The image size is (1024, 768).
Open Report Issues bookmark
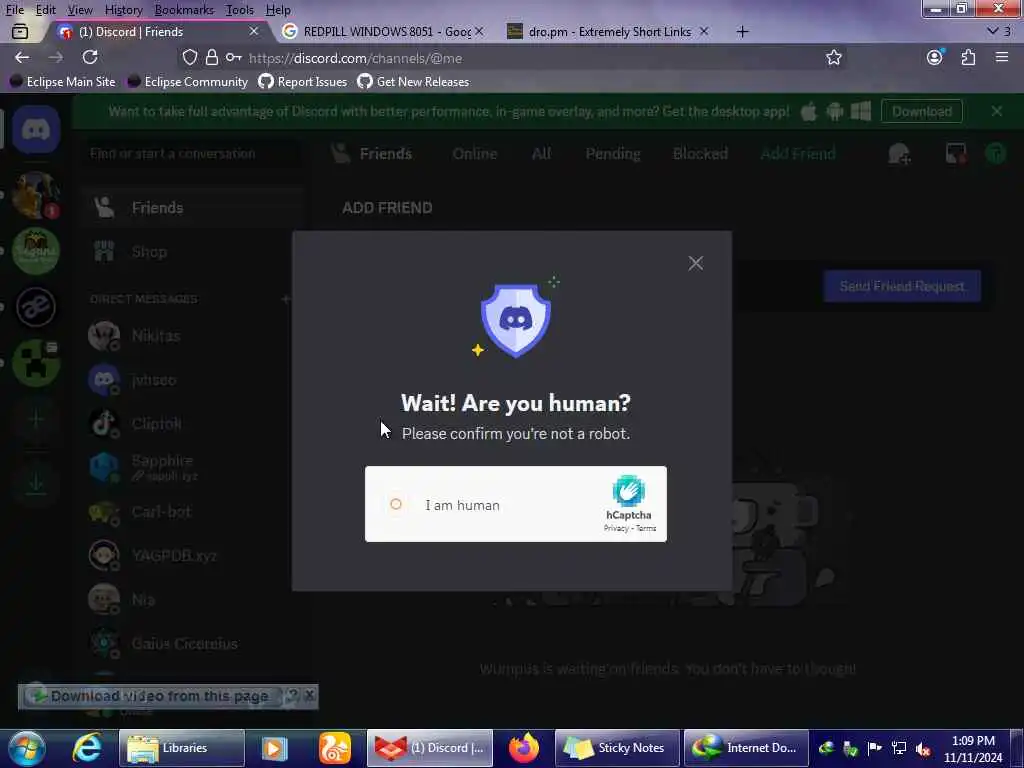(303, 82)
